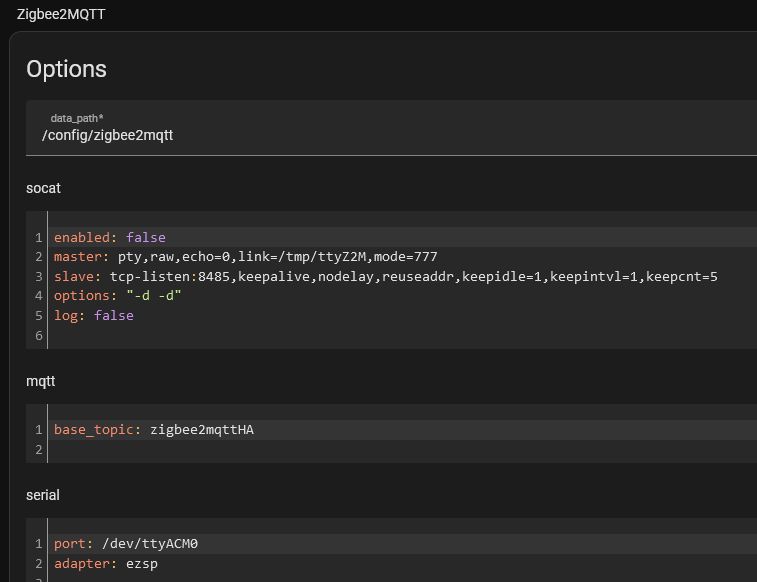The height and width of the screenshot is (582, 757).
Task: Click line number 2 in serial gutter
Action: coord(39,564)
